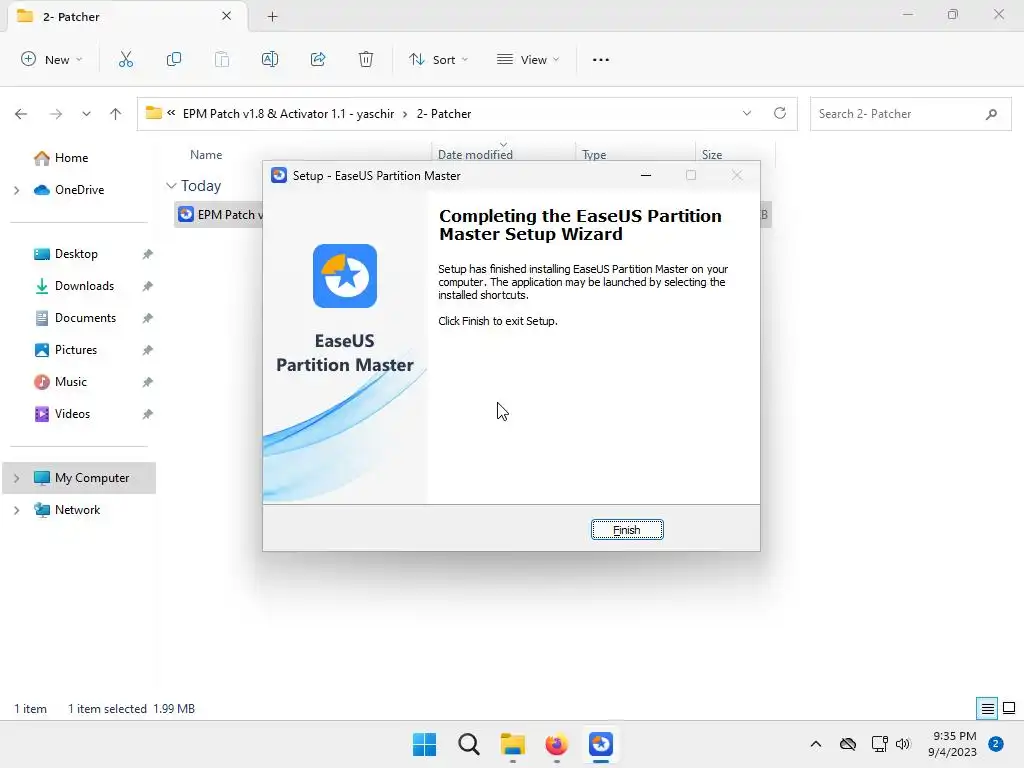Collapse the Today group
Viewport: 1024px width, 768px height.
pyautogui.click(x=171, y=185)
